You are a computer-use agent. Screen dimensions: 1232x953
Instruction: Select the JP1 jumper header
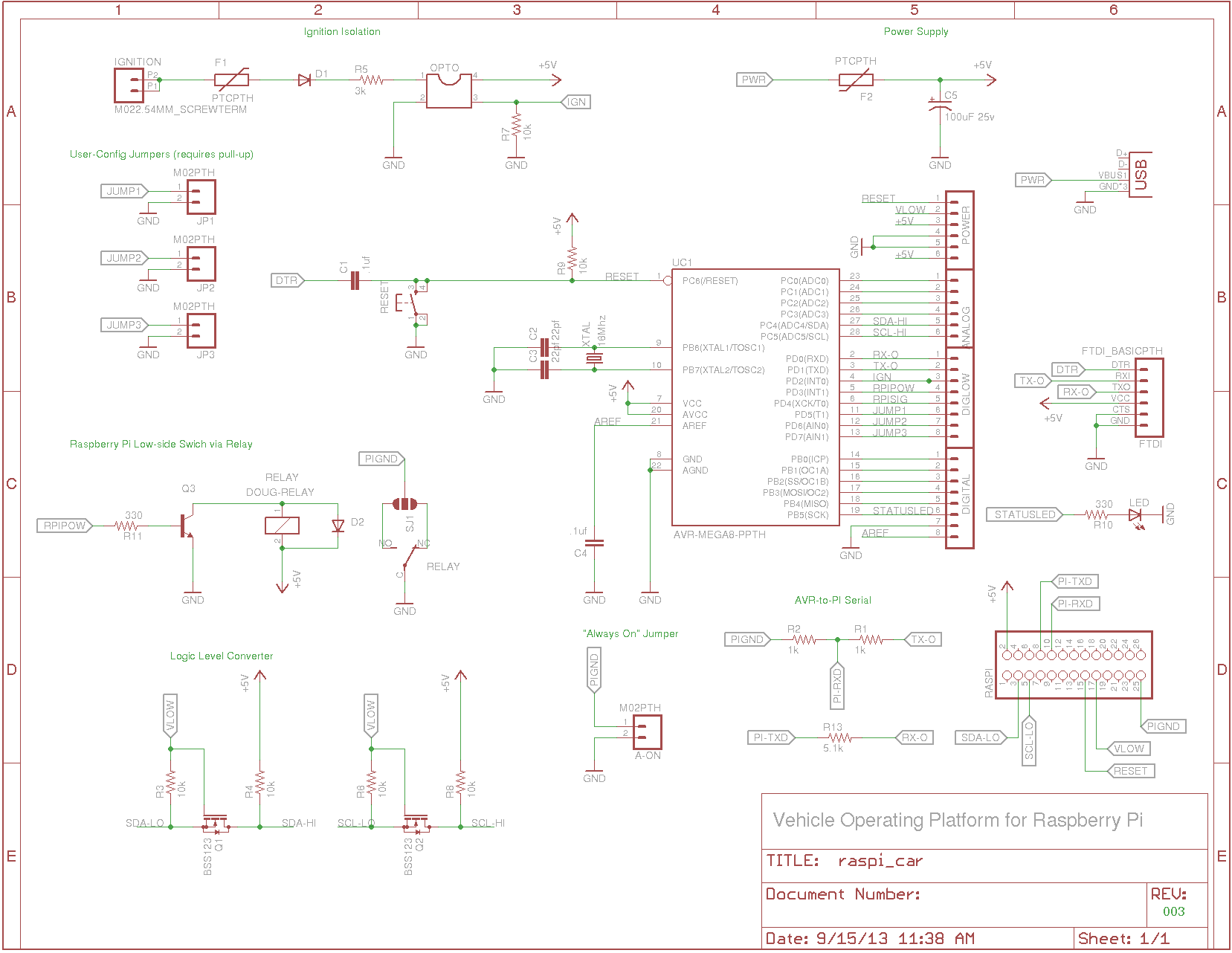point(201,197)
